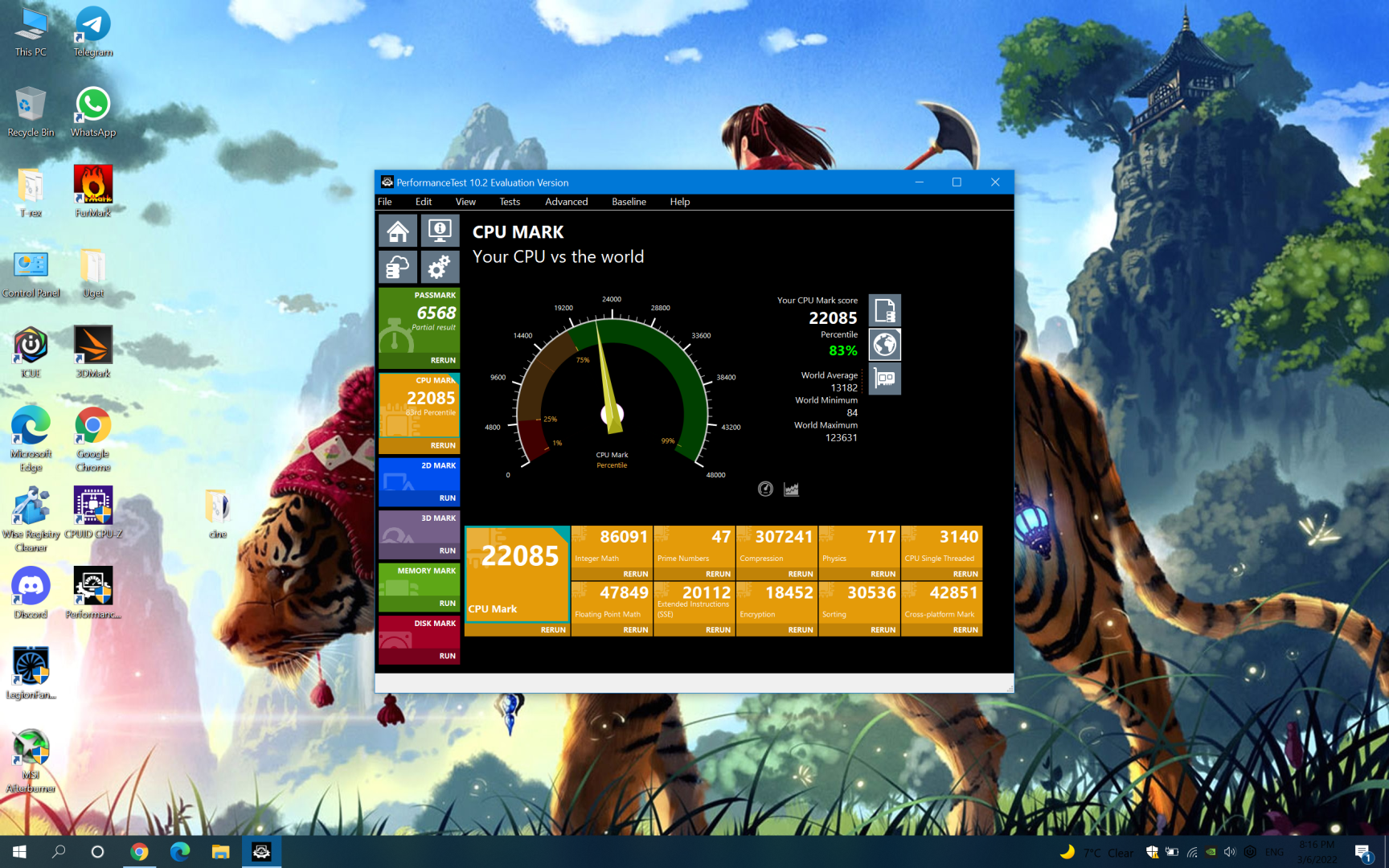The width and height of the screenshot is (1389, 868).
Task: Open the Baseline menu
Action: (629, 202)
